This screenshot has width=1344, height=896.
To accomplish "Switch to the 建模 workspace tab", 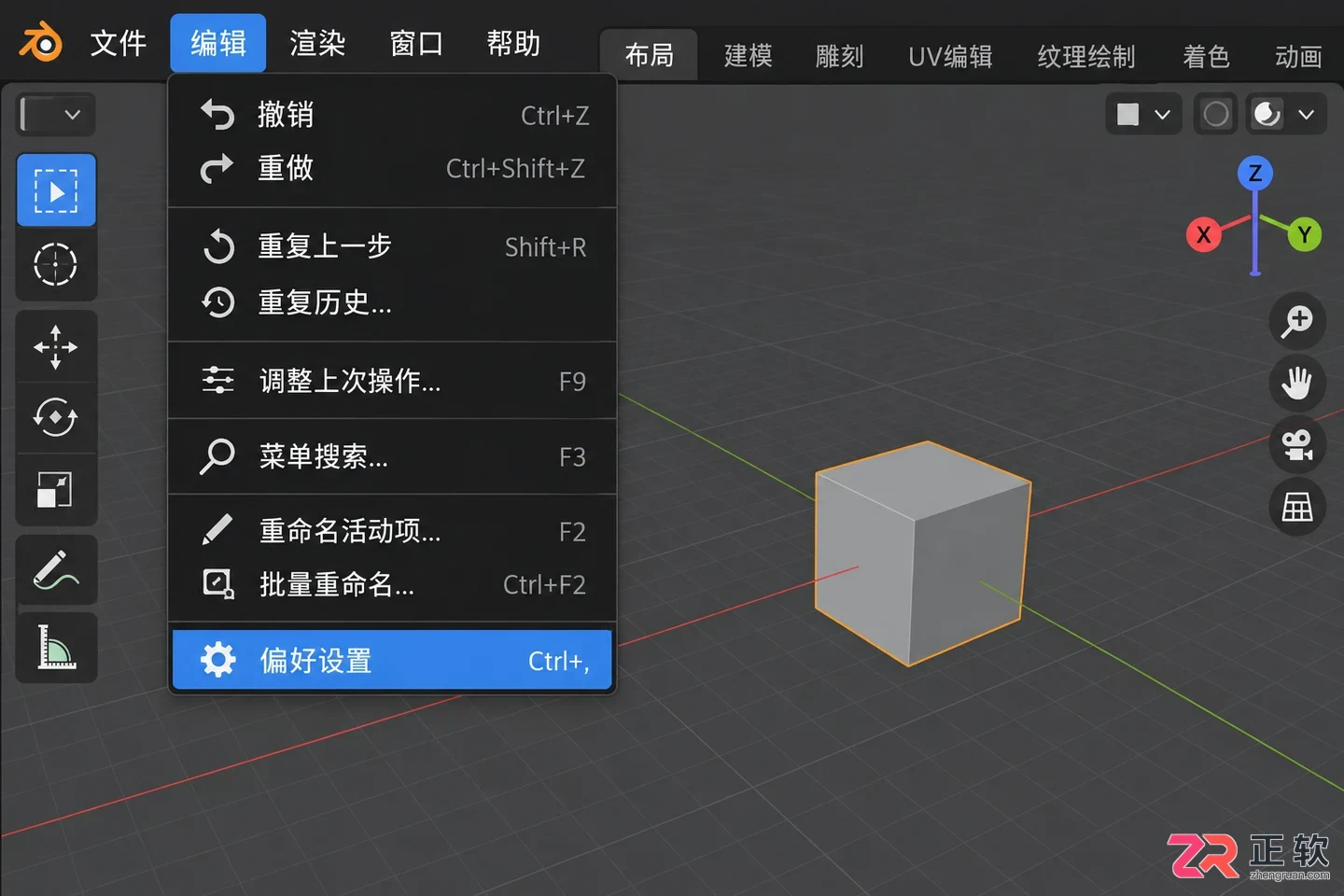I will point(748,57).
